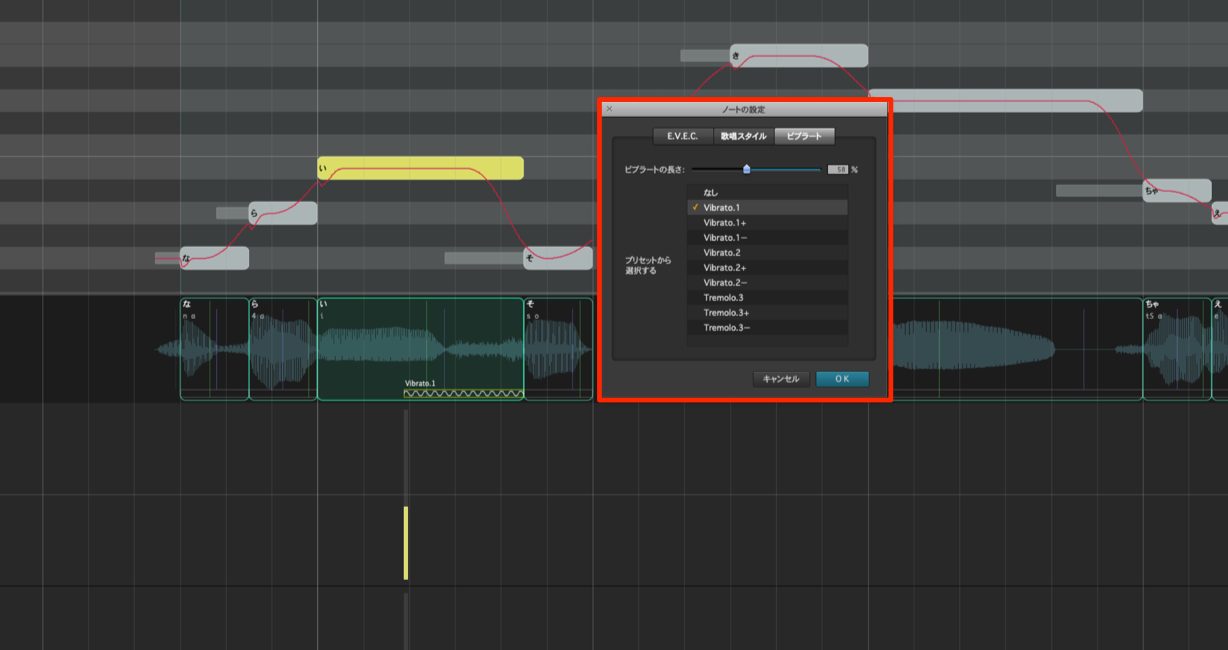This screenshot has width=1228, height=650.
Task: Click the き note in piano roll
Action: [799, 55]
